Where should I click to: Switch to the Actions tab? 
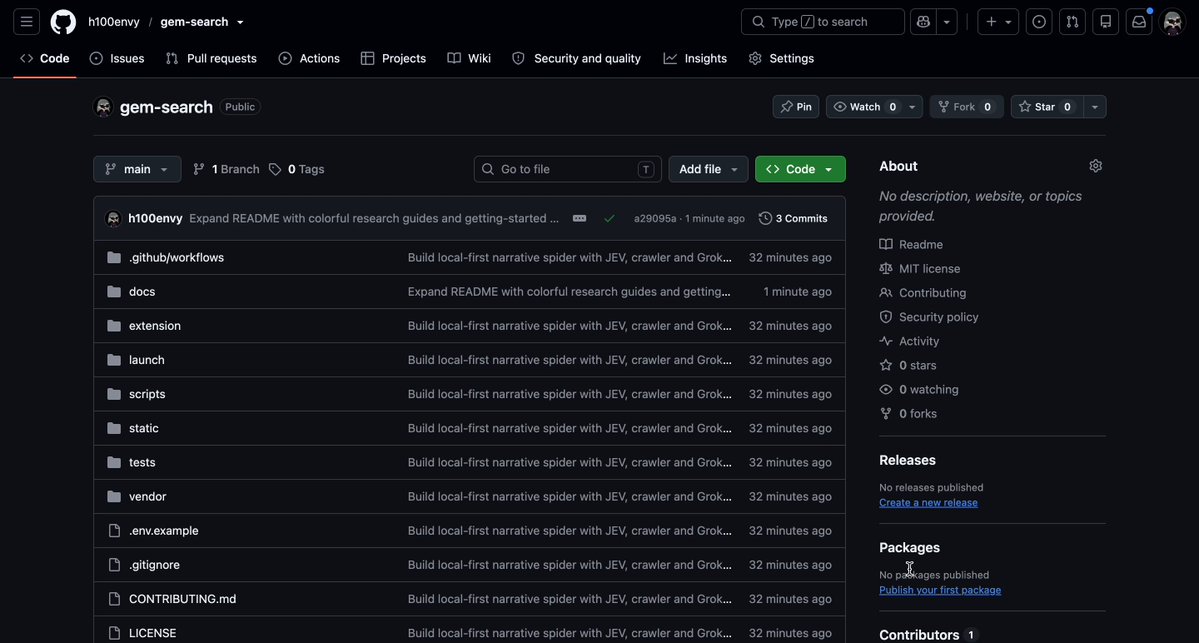(x=309, y=59)
